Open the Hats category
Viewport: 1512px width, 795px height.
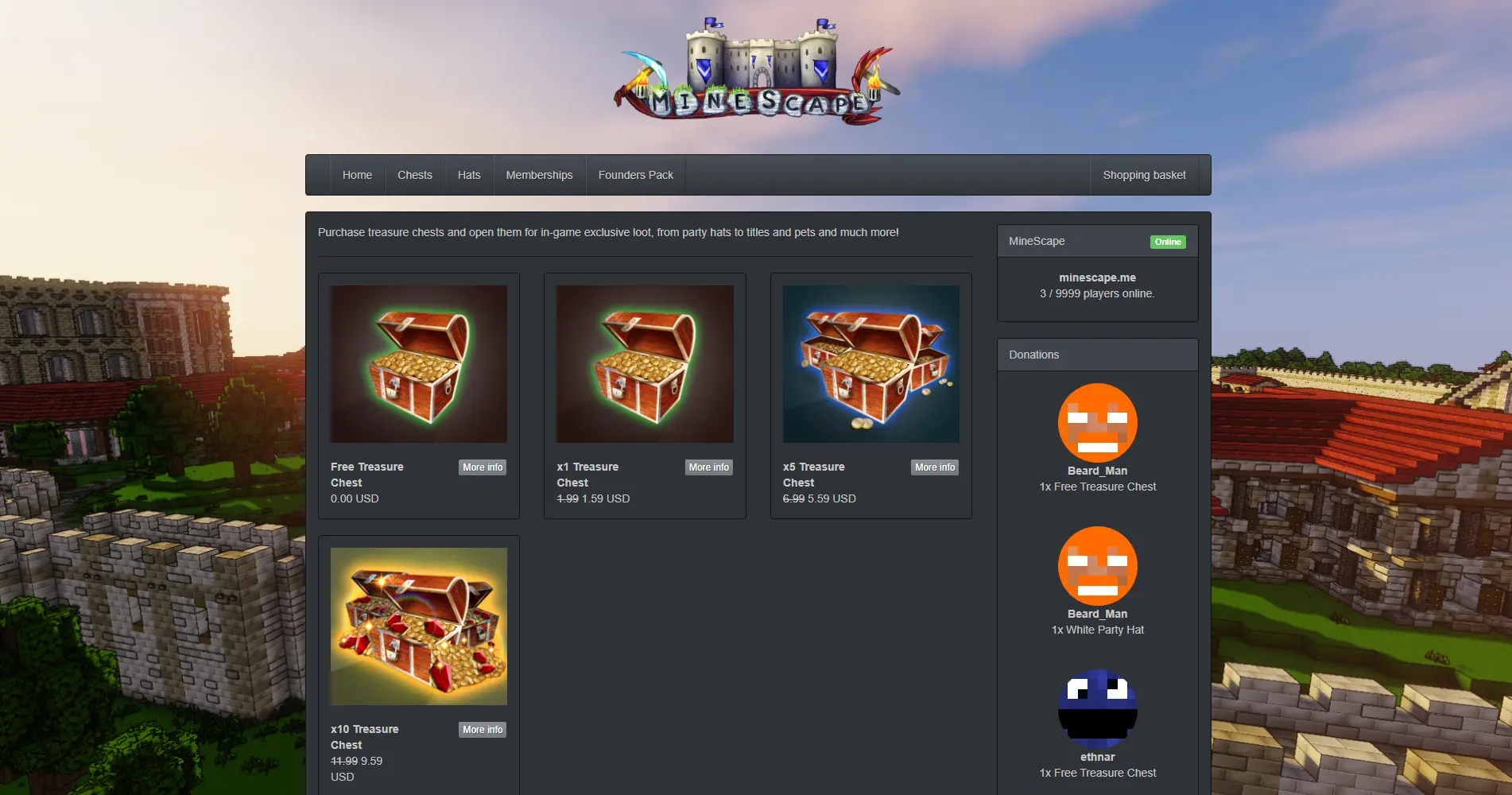pyautogui.click(x=469, y=175)
